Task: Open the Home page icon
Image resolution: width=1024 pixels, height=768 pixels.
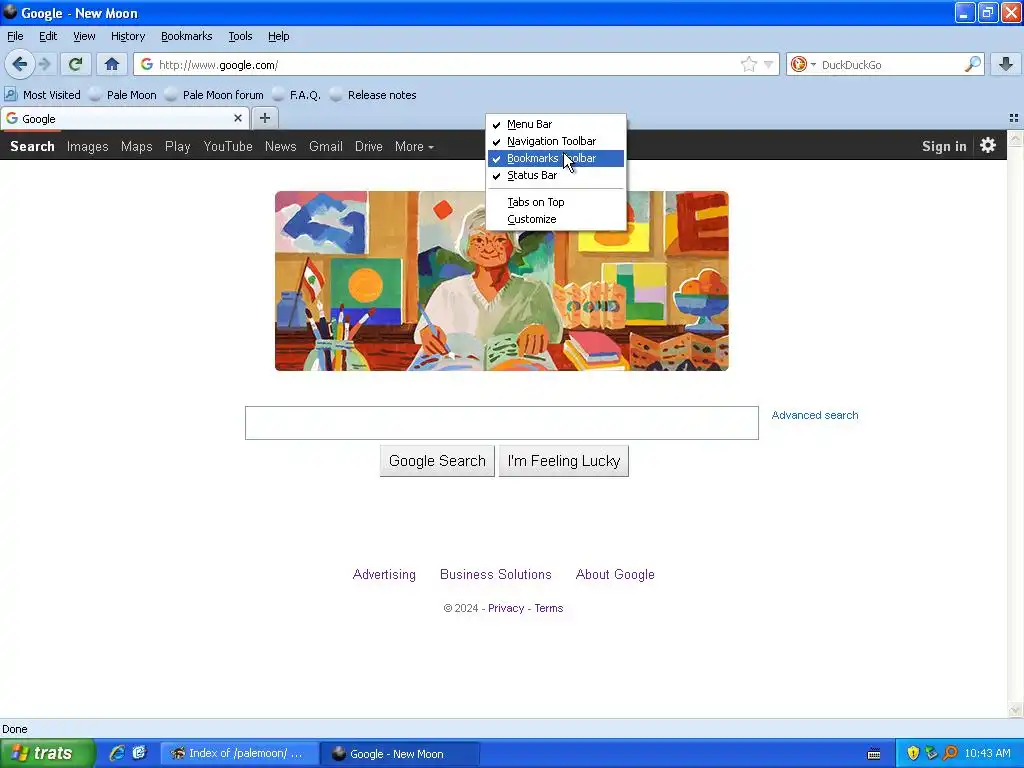Action: [x=112, y=64]
